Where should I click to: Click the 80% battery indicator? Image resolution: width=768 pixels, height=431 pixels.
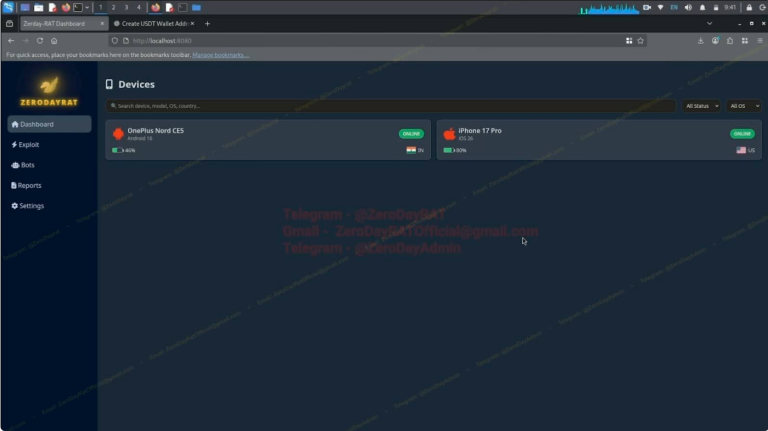click(x=455, y=150)
